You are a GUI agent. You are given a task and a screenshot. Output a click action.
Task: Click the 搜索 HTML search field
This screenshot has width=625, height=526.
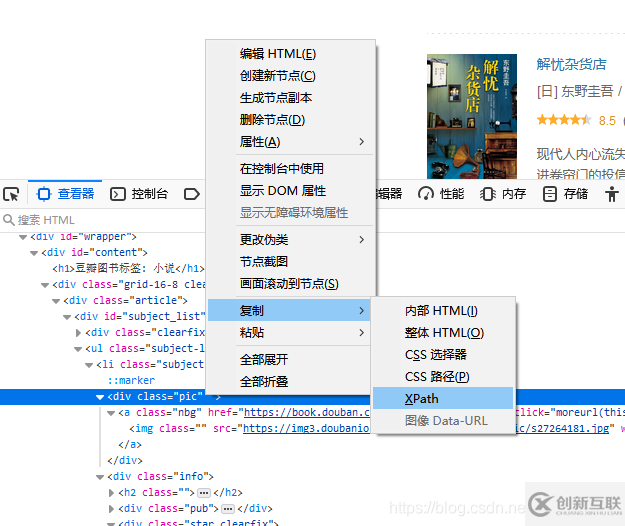point(104,220)
